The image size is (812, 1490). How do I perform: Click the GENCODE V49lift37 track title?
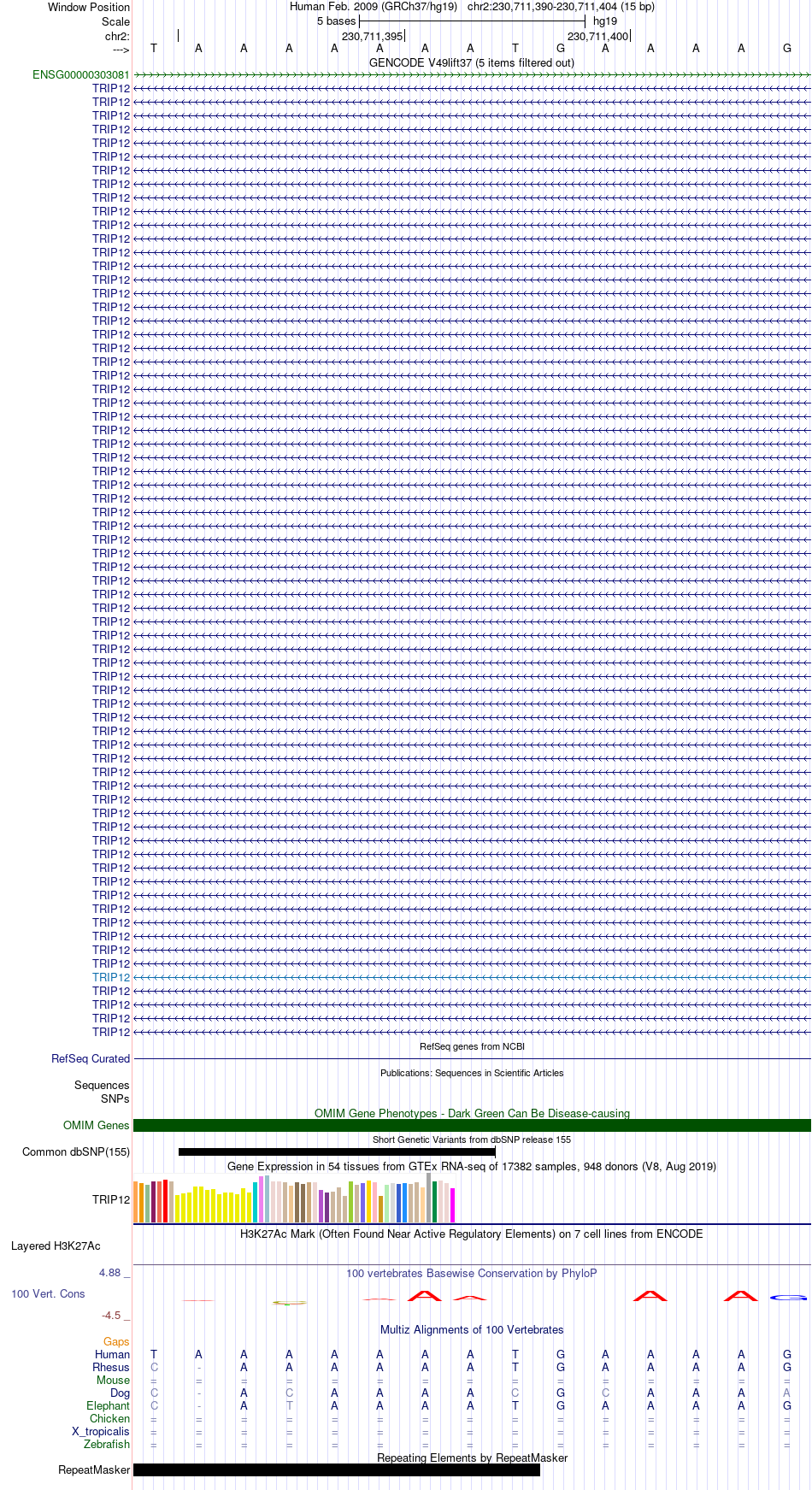pyautogui.click(x=472, y=62)
